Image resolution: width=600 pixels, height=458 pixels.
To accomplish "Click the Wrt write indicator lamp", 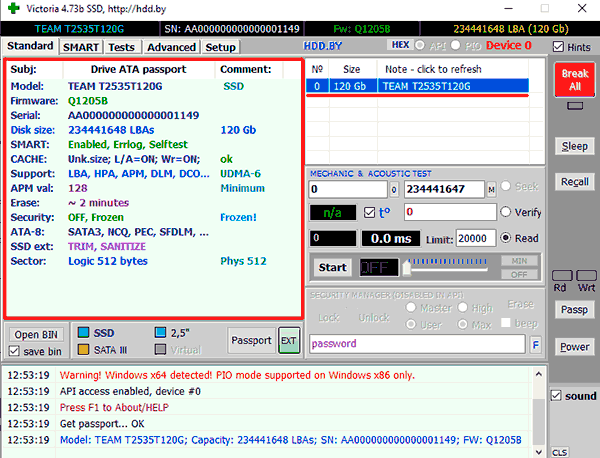I will (586, 275).
